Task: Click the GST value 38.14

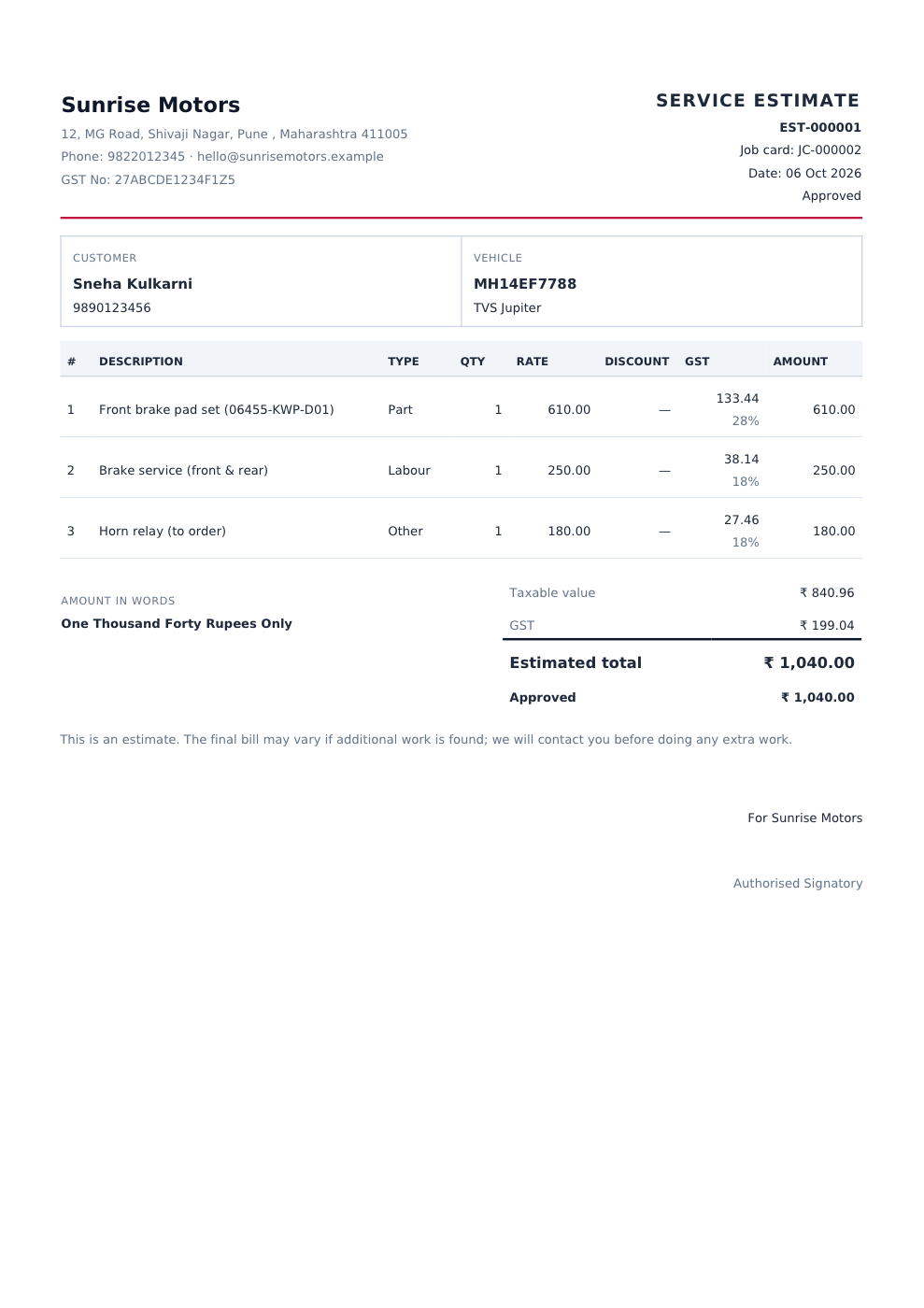Action: pos(742,459)
